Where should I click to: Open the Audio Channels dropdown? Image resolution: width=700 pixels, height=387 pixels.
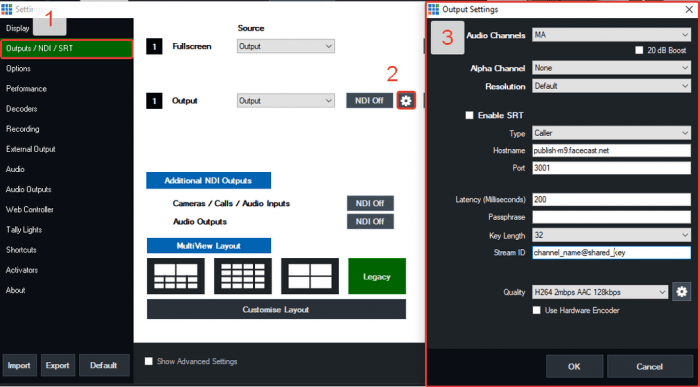611,35
